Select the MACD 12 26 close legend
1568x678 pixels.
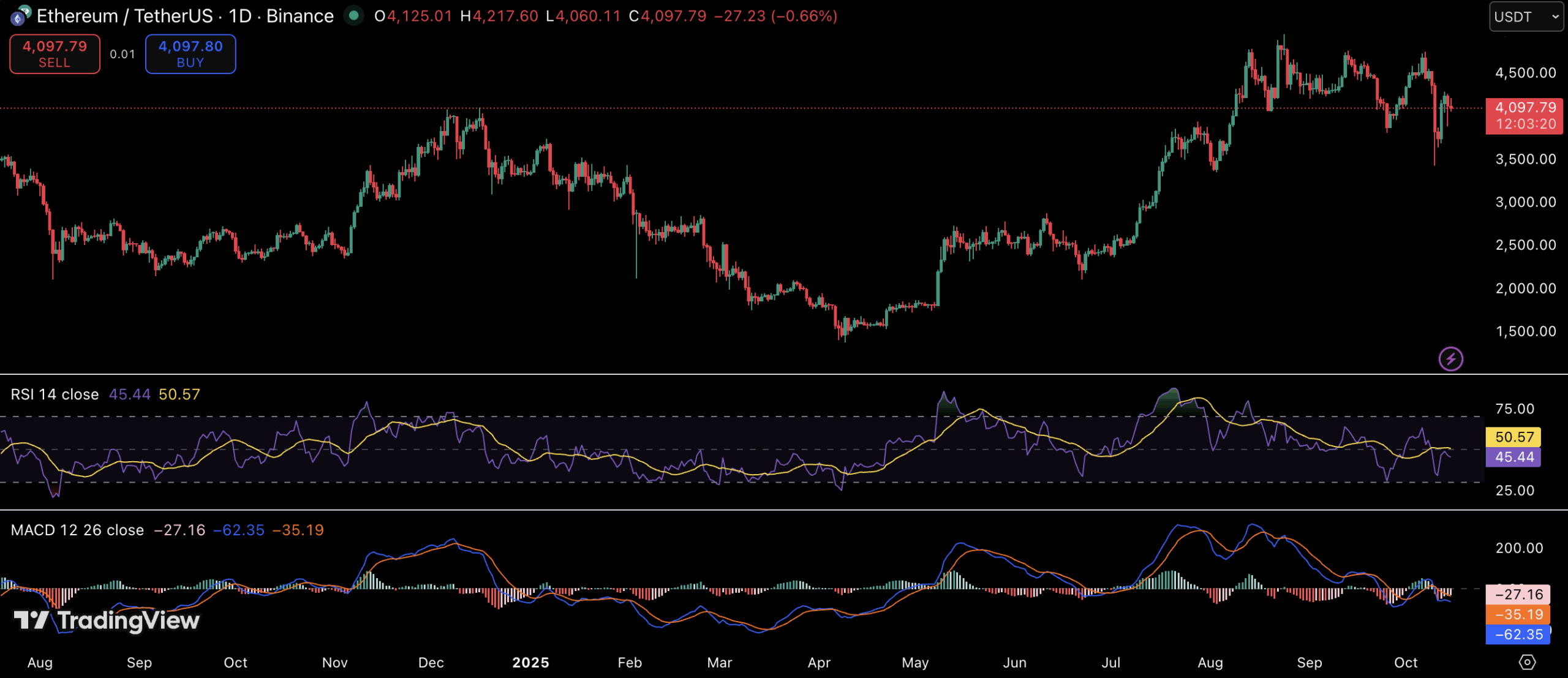click(x=77, y=530)
